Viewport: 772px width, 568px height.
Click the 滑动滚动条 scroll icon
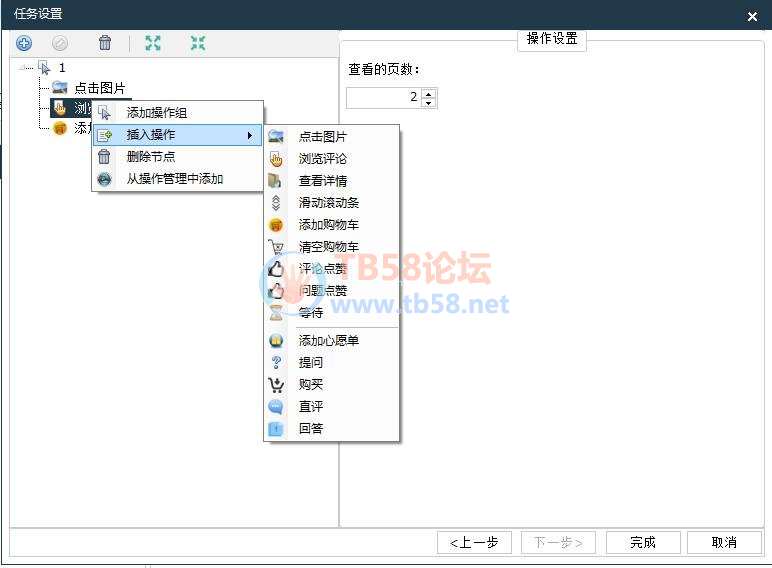(276, 203)
